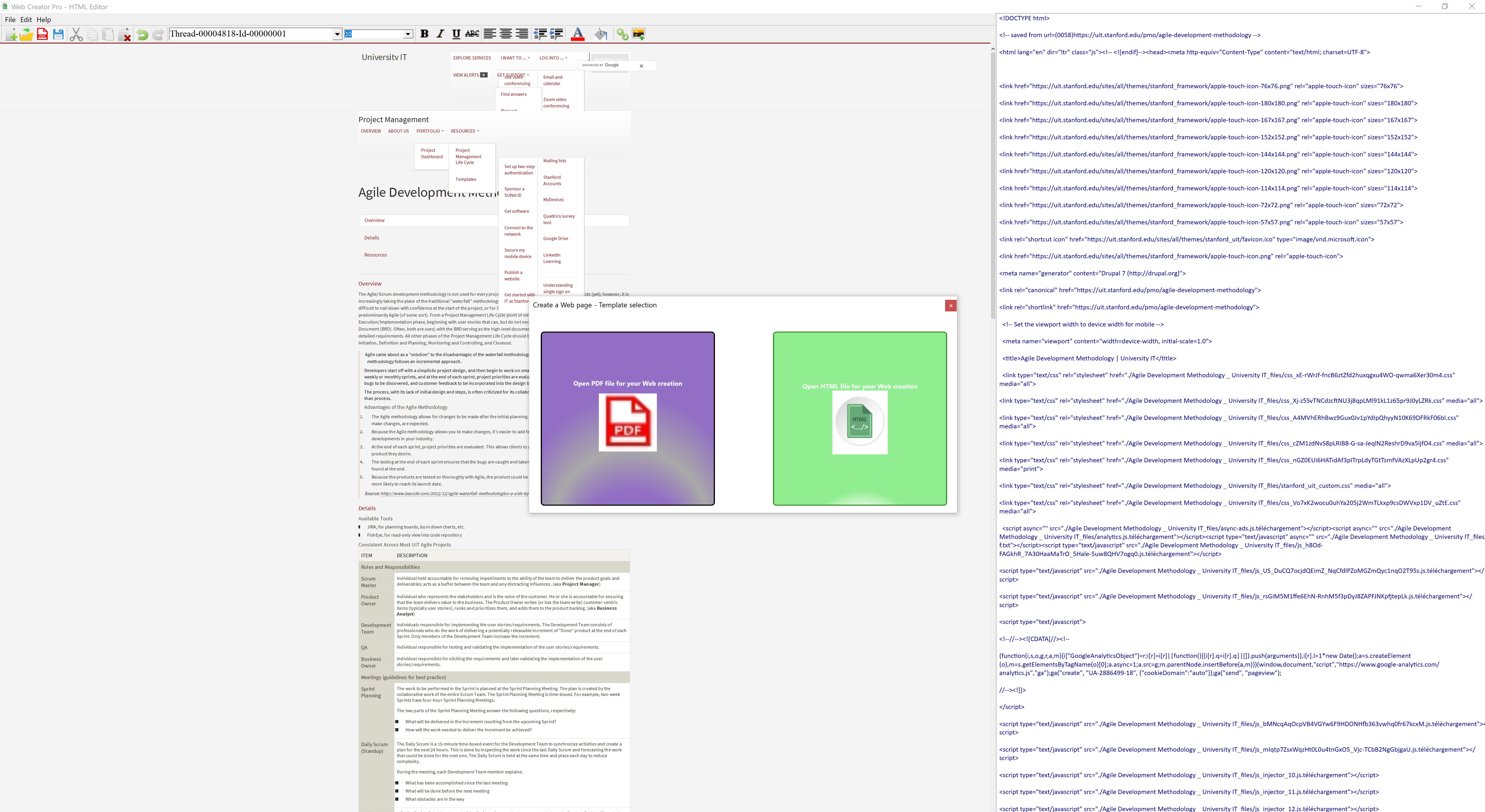
Task: Open the red font color picker
Action: click(x=578, y=35)
